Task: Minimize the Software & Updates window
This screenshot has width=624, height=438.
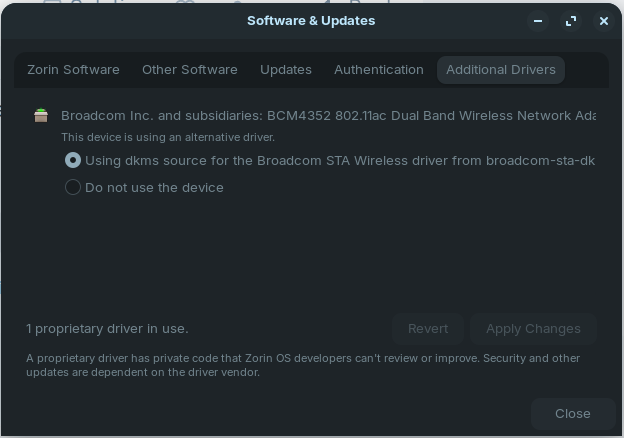Action: (538, 20)
